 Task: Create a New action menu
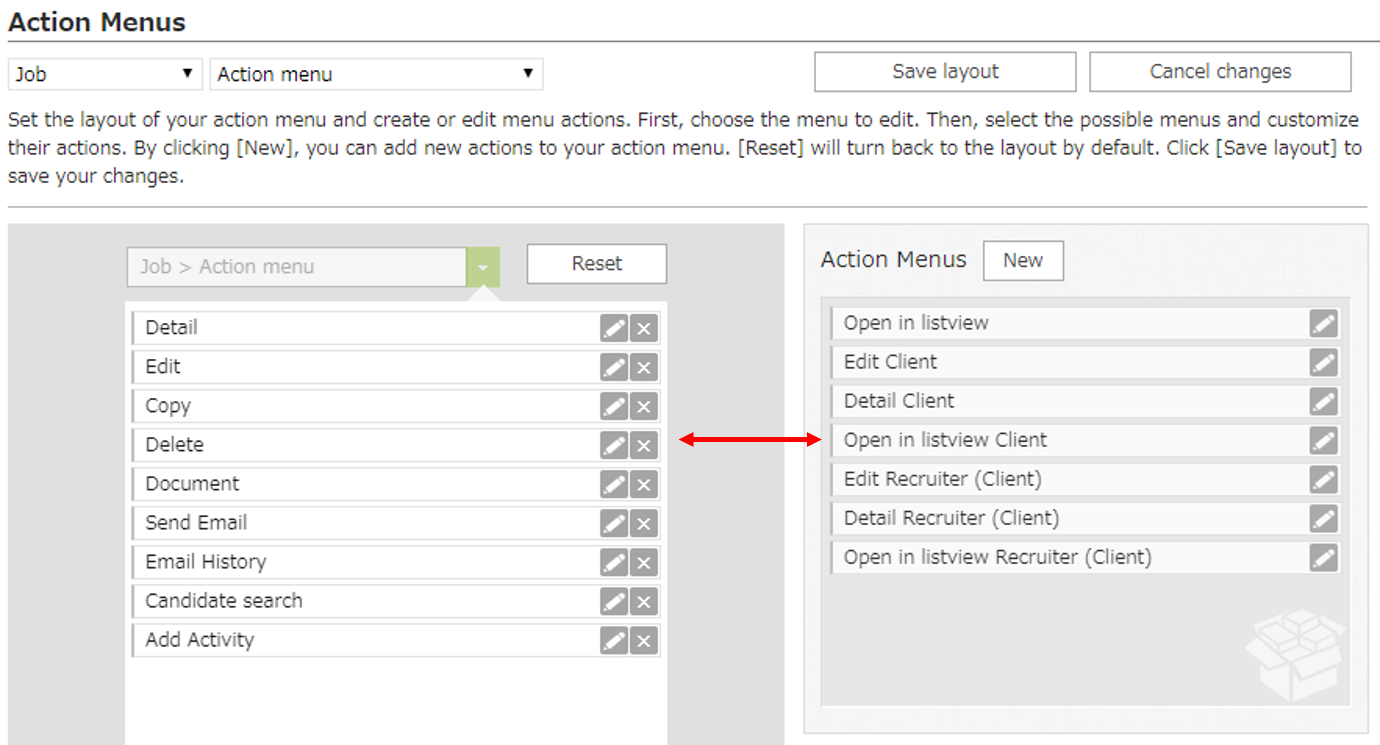(1022, 260)
